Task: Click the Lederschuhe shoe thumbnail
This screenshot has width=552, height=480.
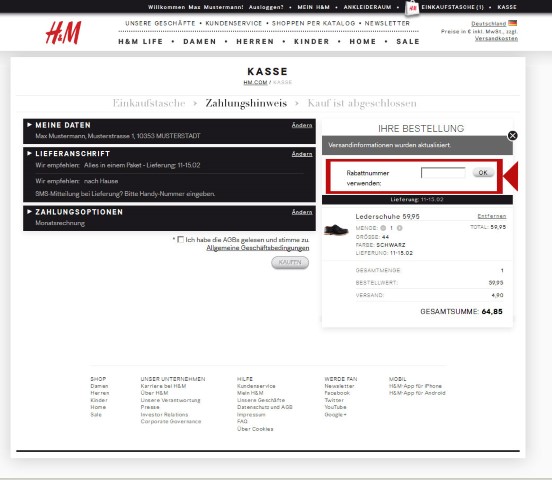Action: pos(336,230)
